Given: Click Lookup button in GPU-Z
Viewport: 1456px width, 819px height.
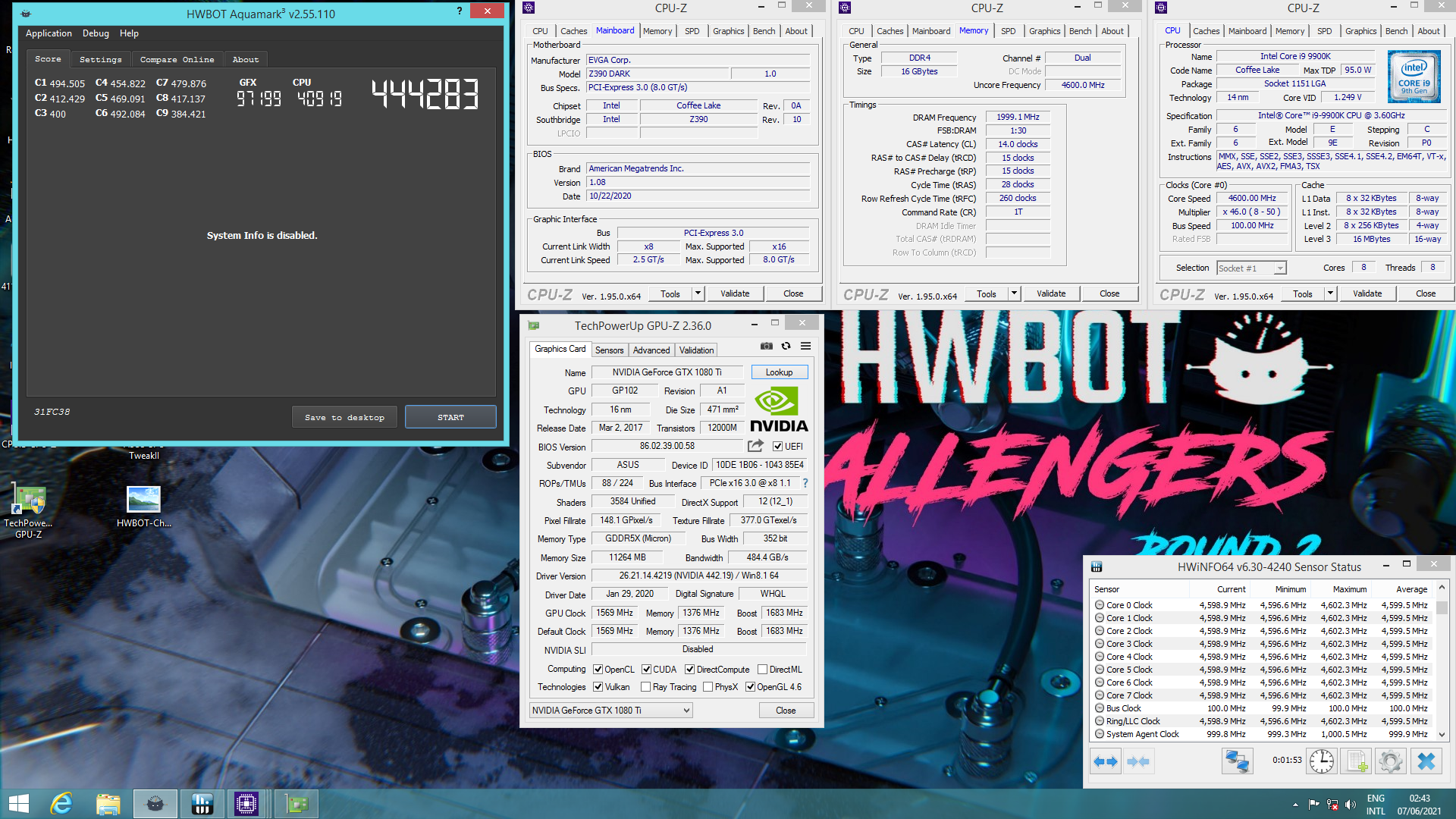Looking at the screenshot, I should coord(779,372).
